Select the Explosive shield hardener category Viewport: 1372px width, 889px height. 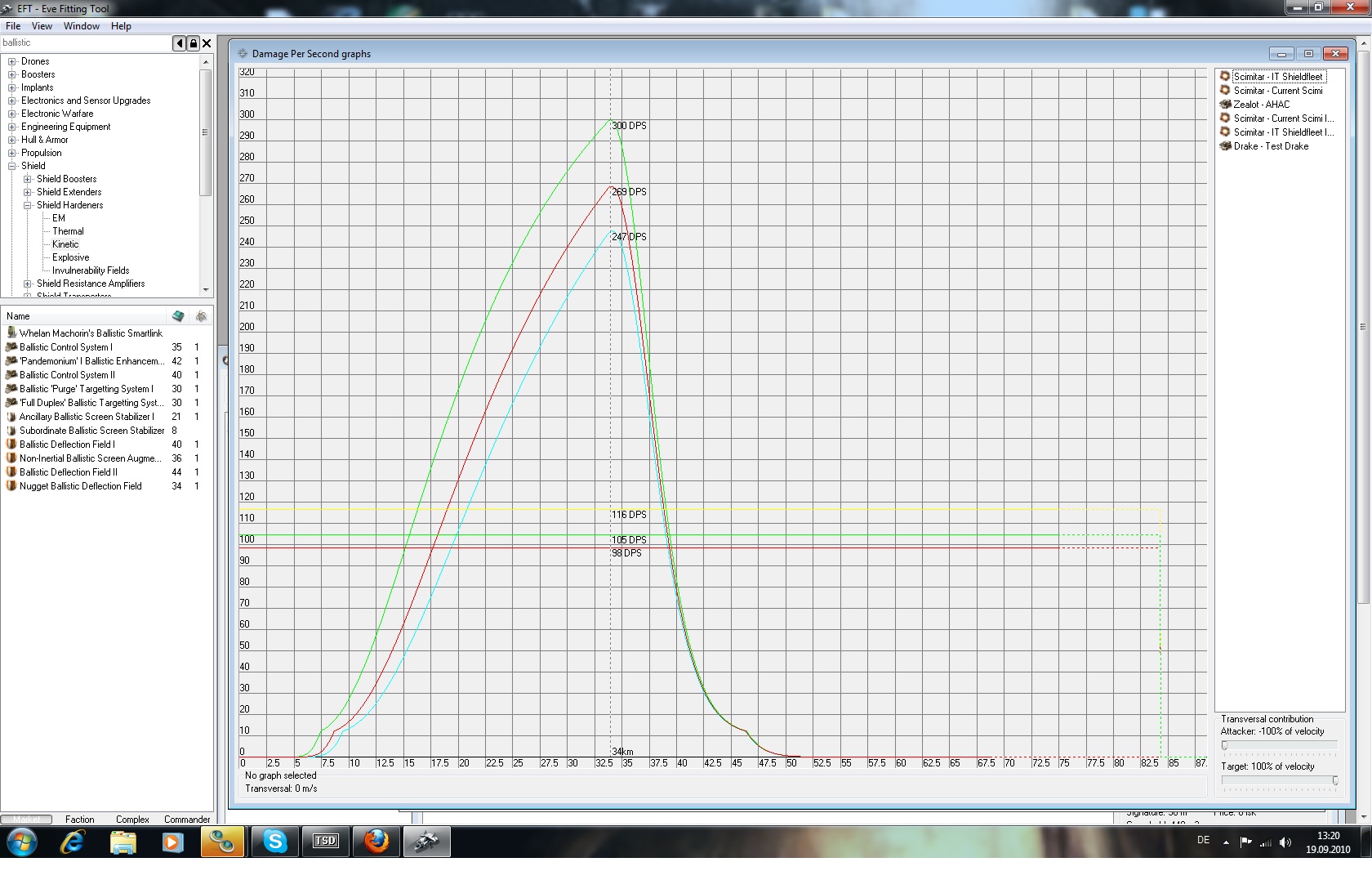(x=71, y=257)
